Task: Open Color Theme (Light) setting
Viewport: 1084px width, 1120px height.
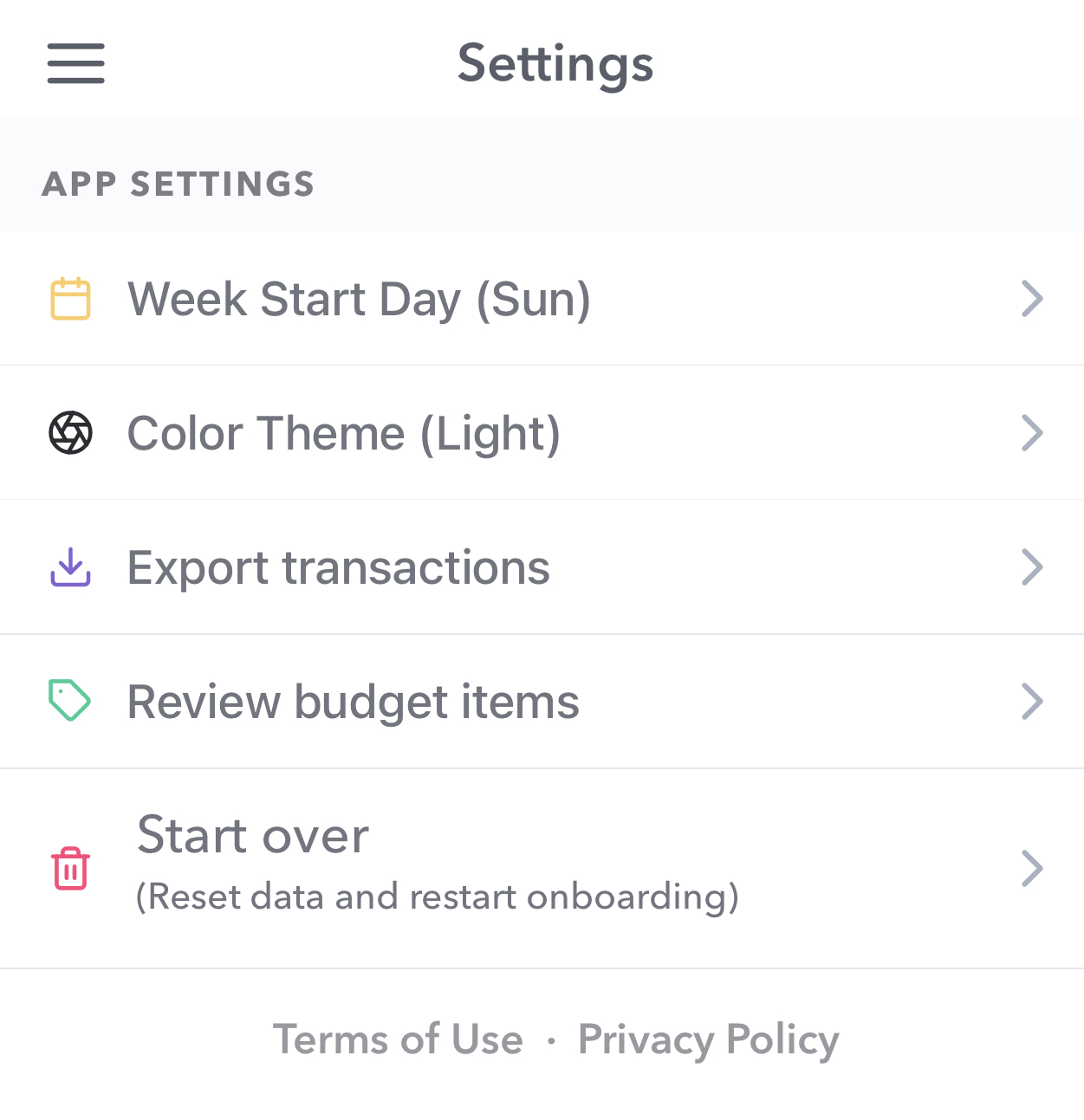Action: 542,432
